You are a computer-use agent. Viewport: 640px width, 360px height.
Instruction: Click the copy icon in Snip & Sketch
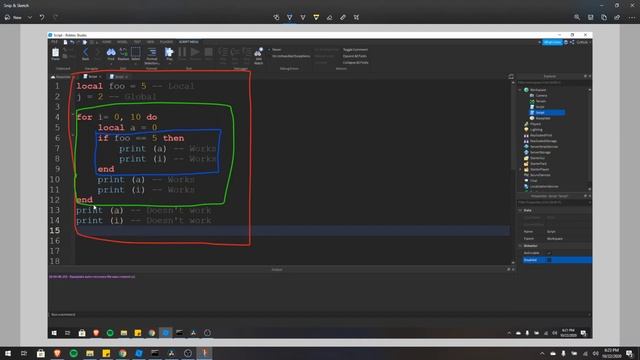[604, 17]
